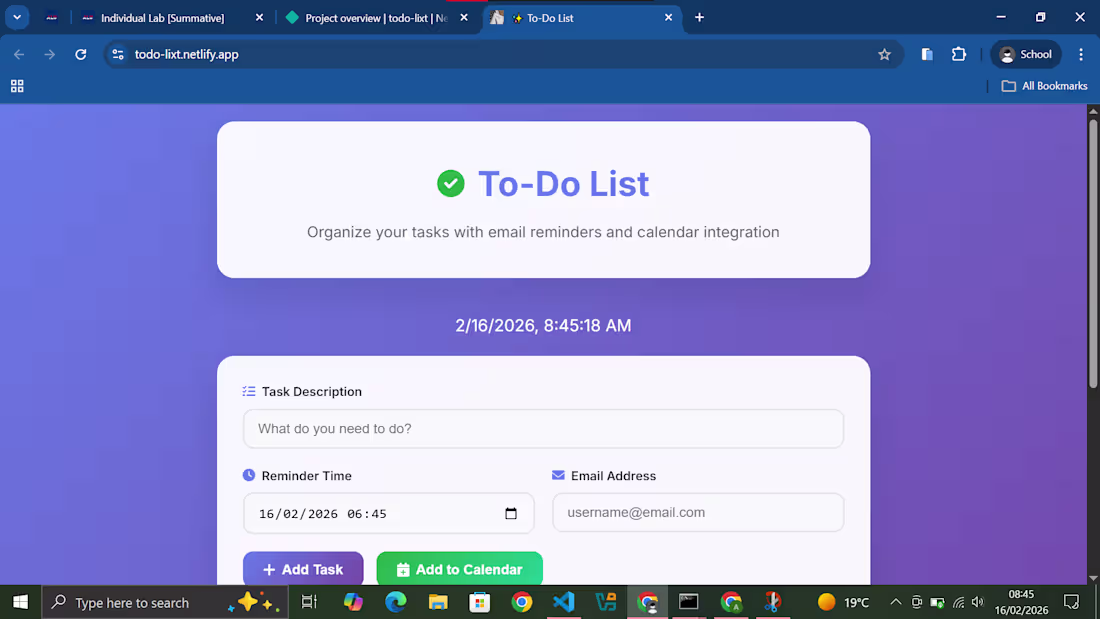Open network settings in the system tray
1100x619 pixels.
pyautogui.click(x=958, y=602)
